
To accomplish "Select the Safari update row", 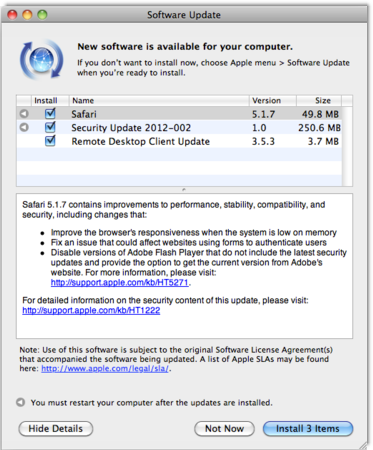I will [x=179, y=114].
